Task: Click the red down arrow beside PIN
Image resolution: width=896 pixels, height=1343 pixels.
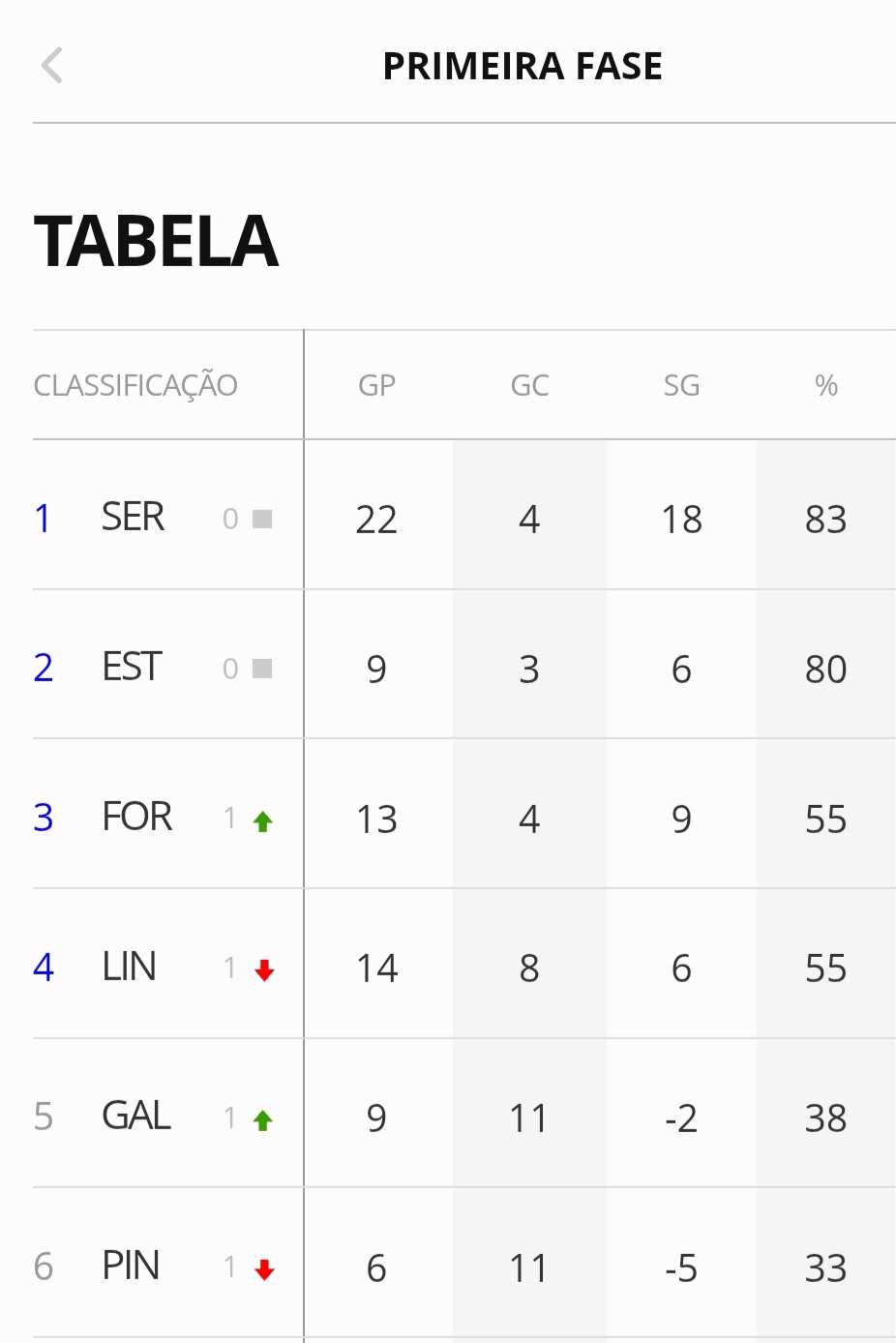Action: (264, 1269)
